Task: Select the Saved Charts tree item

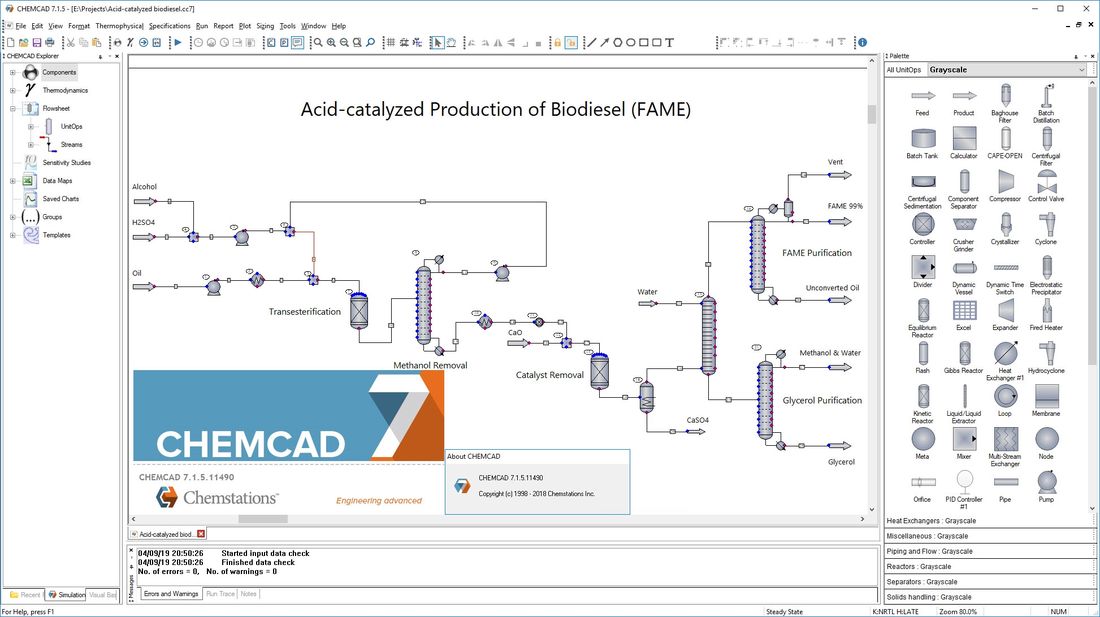Action: click(61, 199)
